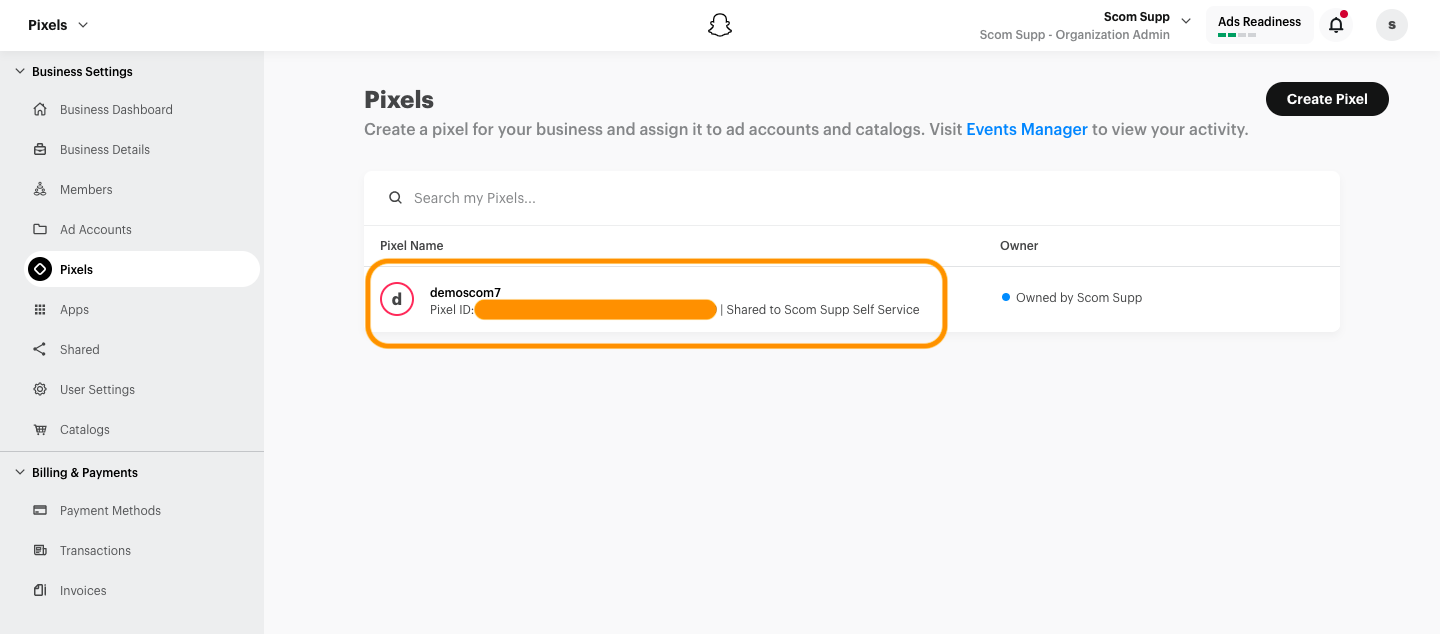
Task: Click the Catalogs cart icon
Action: 40,430
